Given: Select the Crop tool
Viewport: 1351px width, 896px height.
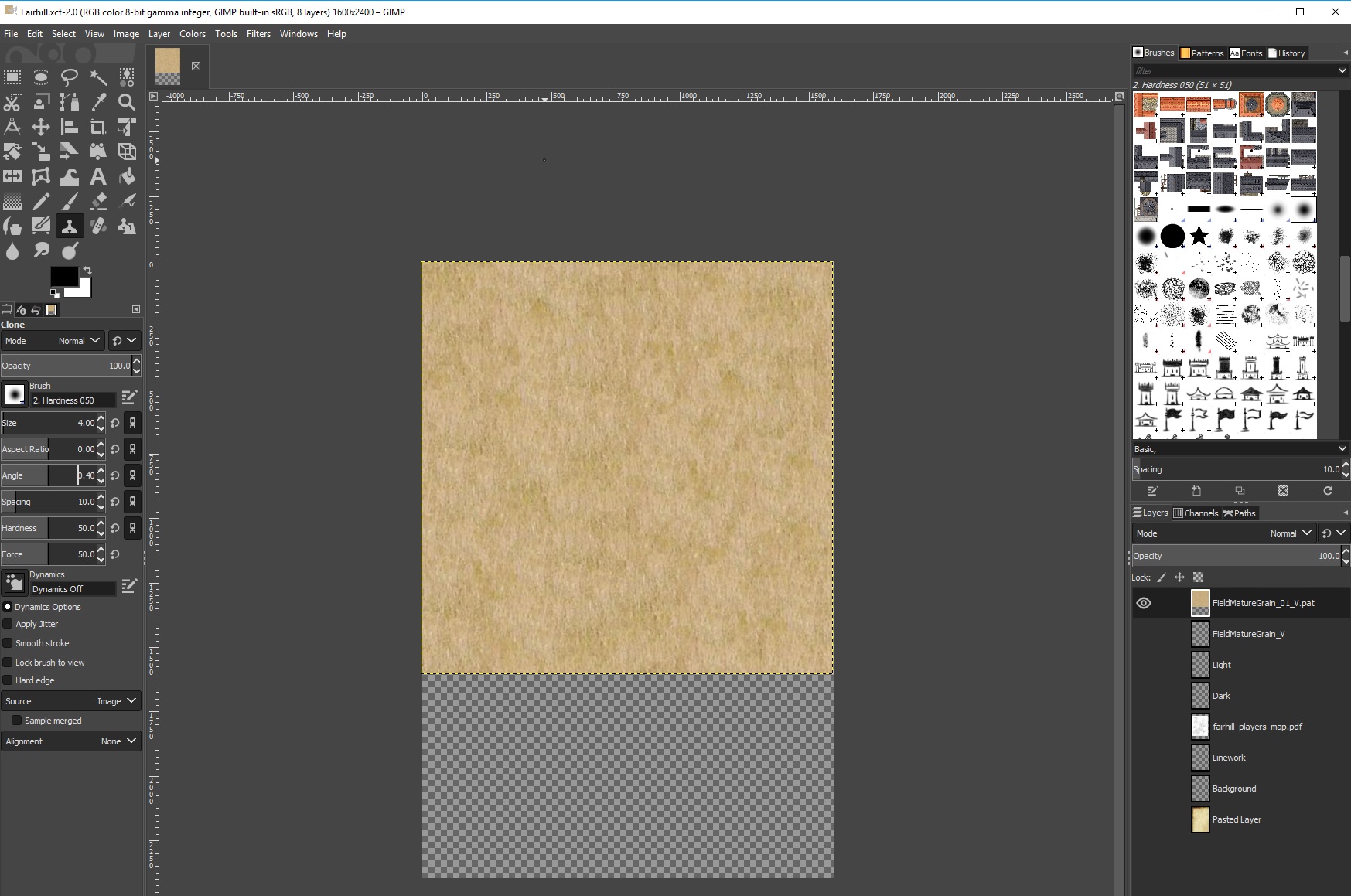Looking at the screenshot, I should (x=98, y=127).
